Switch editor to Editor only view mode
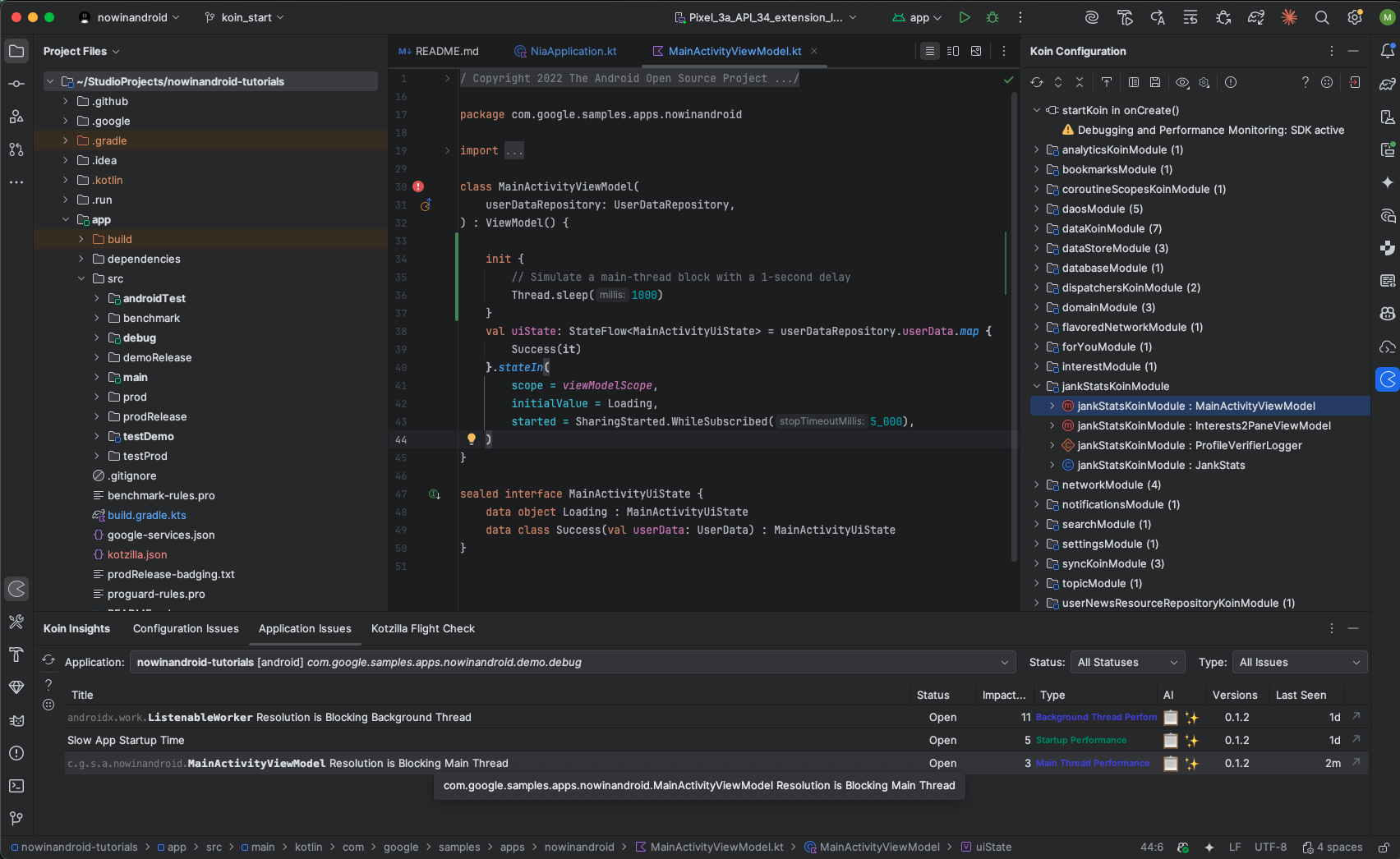1400x859 pixels. 929,51
